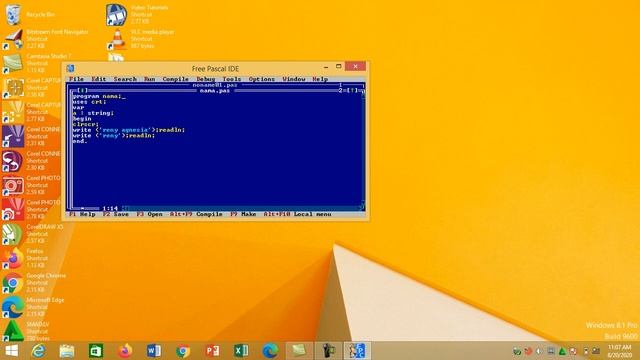Click the 'a : string;' declaration line
The width and height of the screenshot is (640, 360).
(93, 113)
